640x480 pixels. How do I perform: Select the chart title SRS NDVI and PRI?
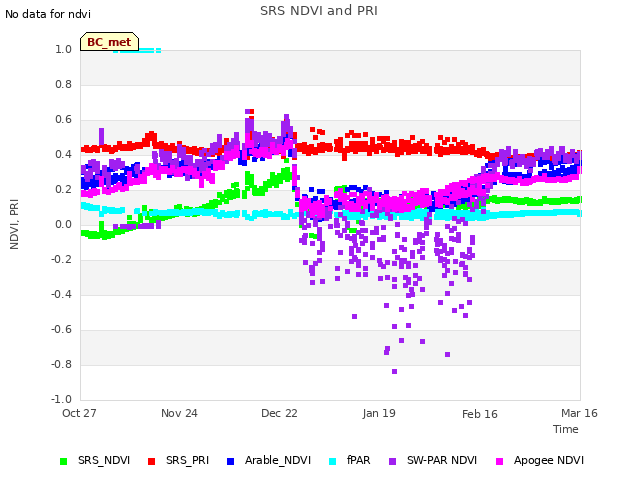click(x=319, y=11)
